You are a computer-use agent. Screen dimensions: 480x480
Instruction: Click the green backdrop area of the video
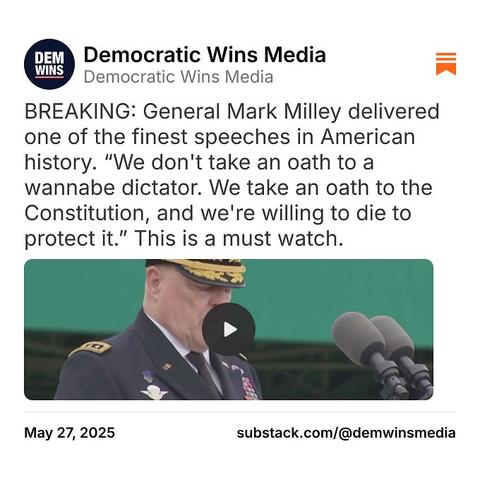(333, 287)
